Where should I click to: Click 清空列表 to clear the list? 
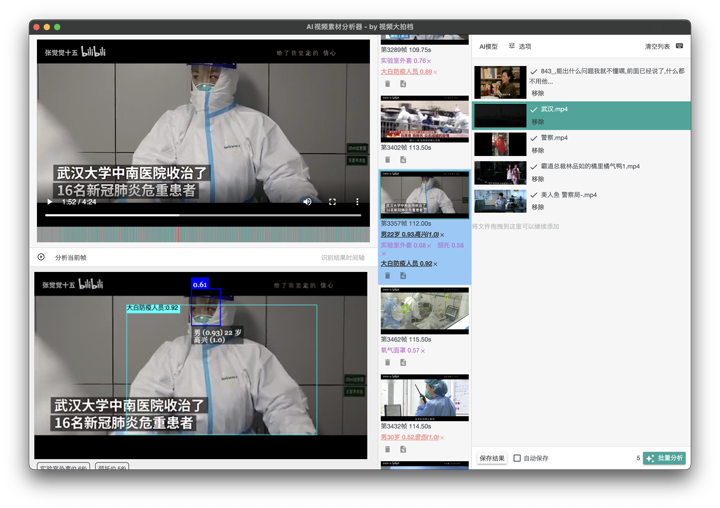657,46
